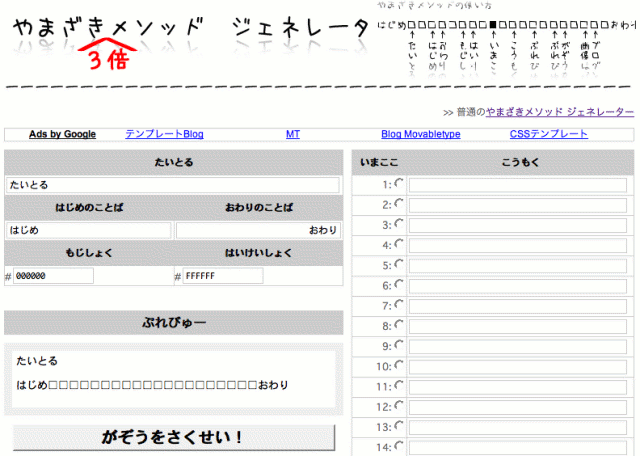Select the いまここ radio button for row 10
This screenshot has width=640, height=456.
400,385
